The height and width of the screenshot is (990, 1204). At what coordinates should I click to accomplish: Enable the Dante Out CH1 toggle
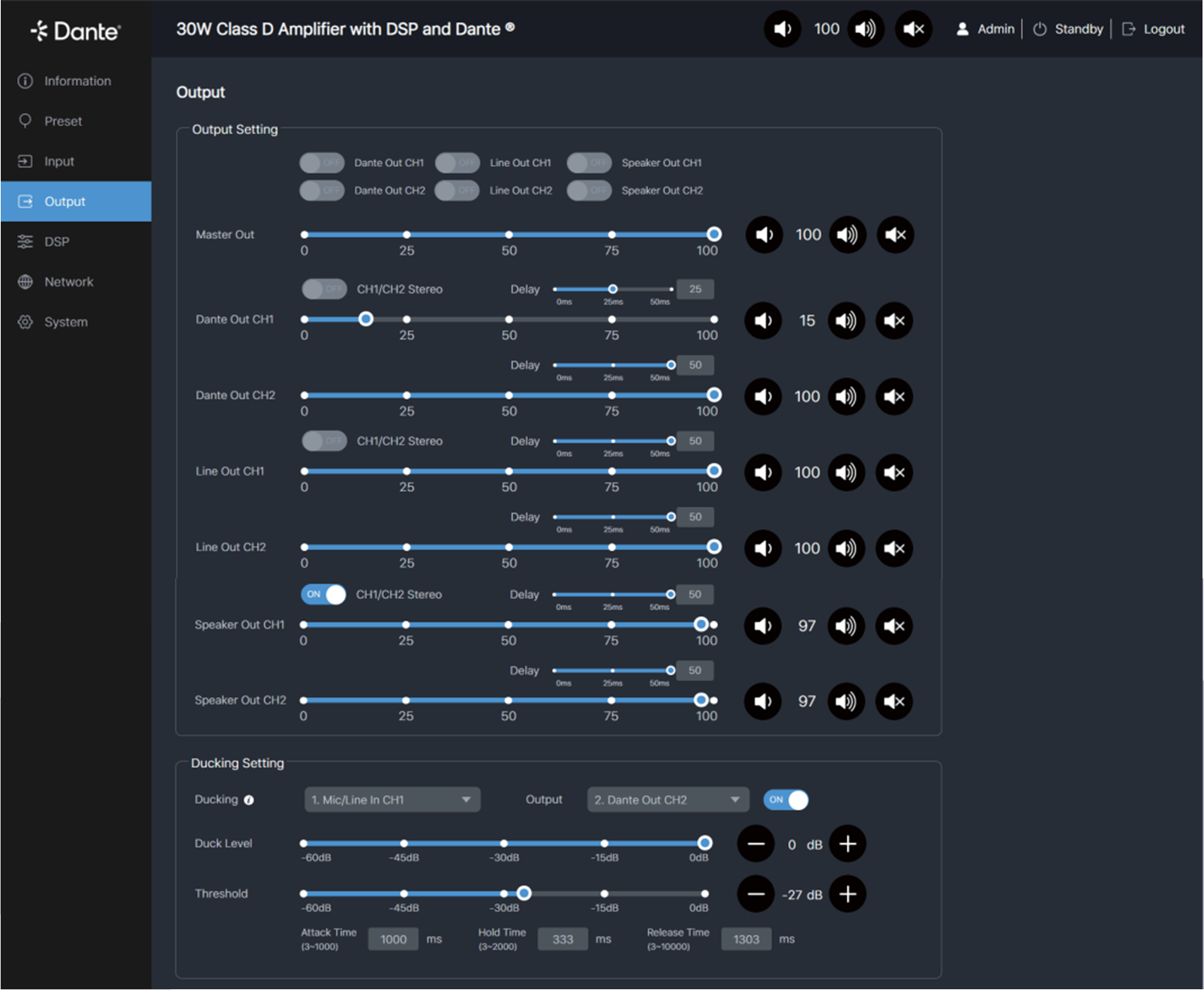322,163
